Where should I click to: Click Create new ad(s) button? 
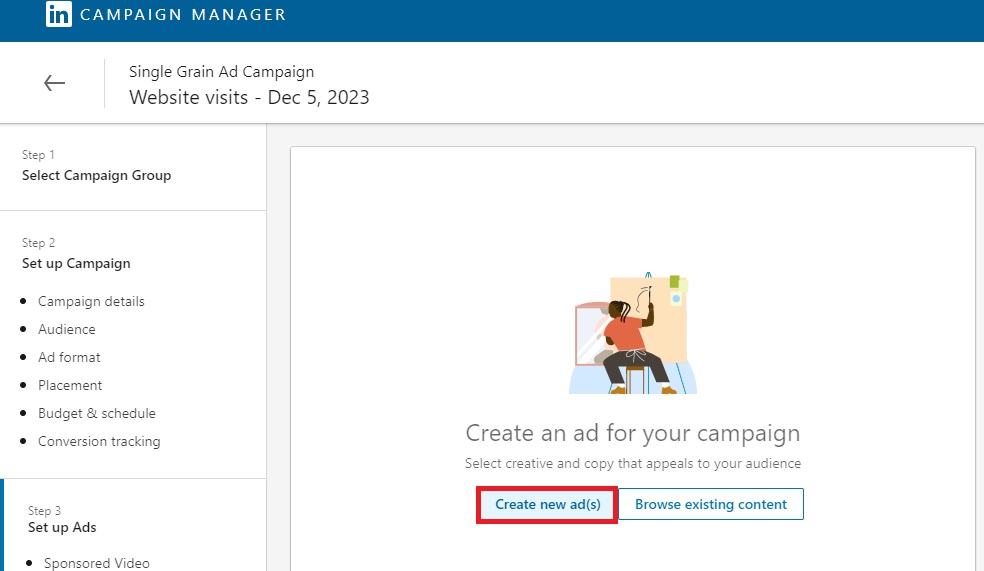tap(547, 504)
